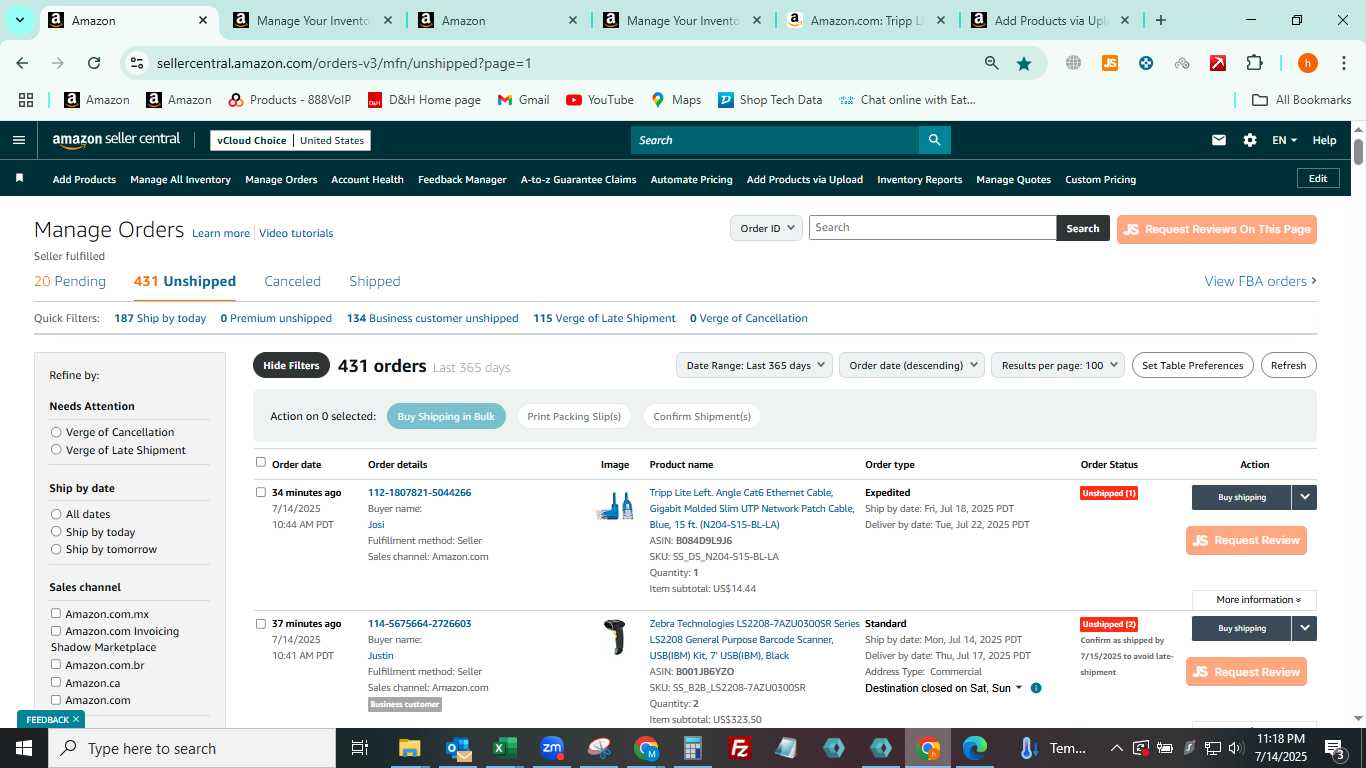Select the Ship by today radio button
Image resolution: width=1366 pixels, height=768 pixels.
(56, 532)
